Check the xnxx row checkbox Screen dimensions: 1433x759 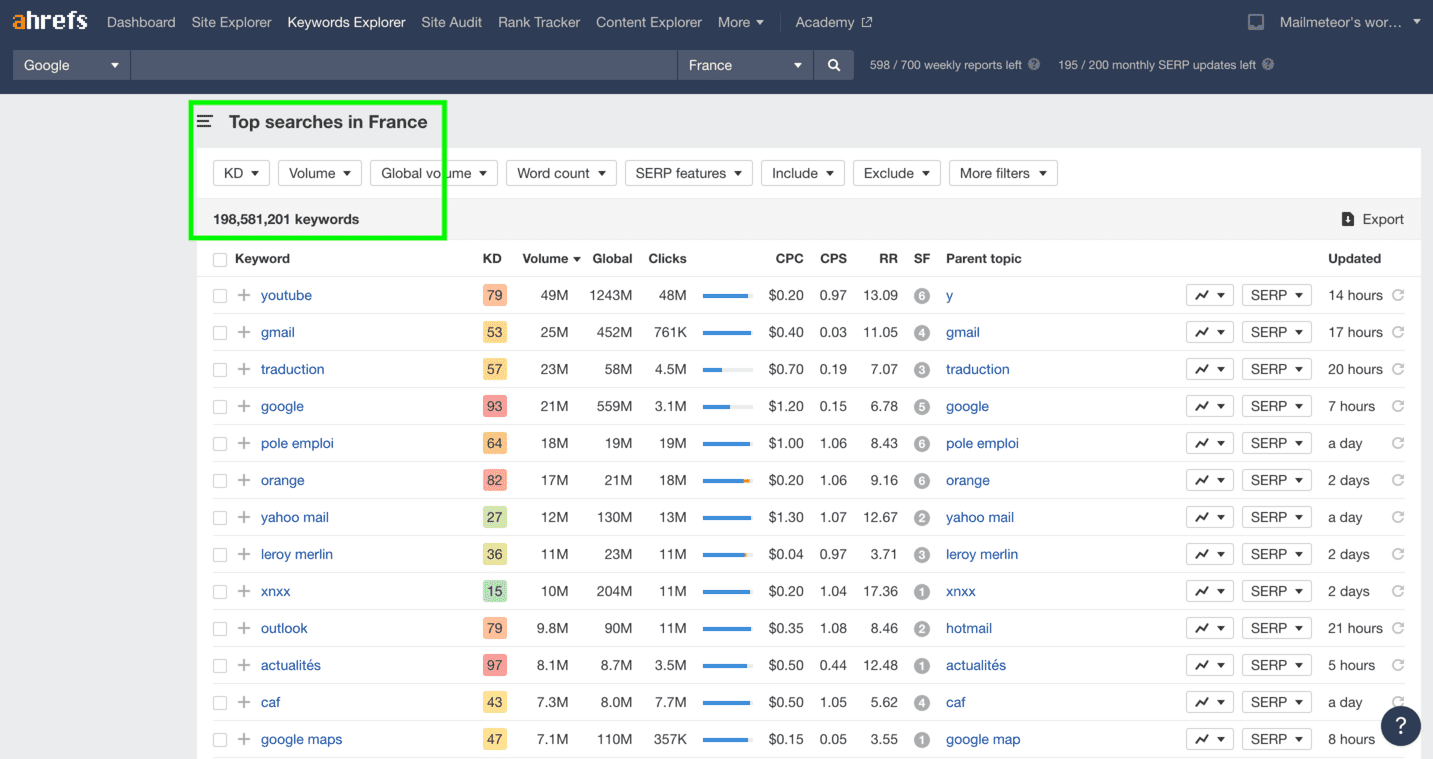coord(220,592)
